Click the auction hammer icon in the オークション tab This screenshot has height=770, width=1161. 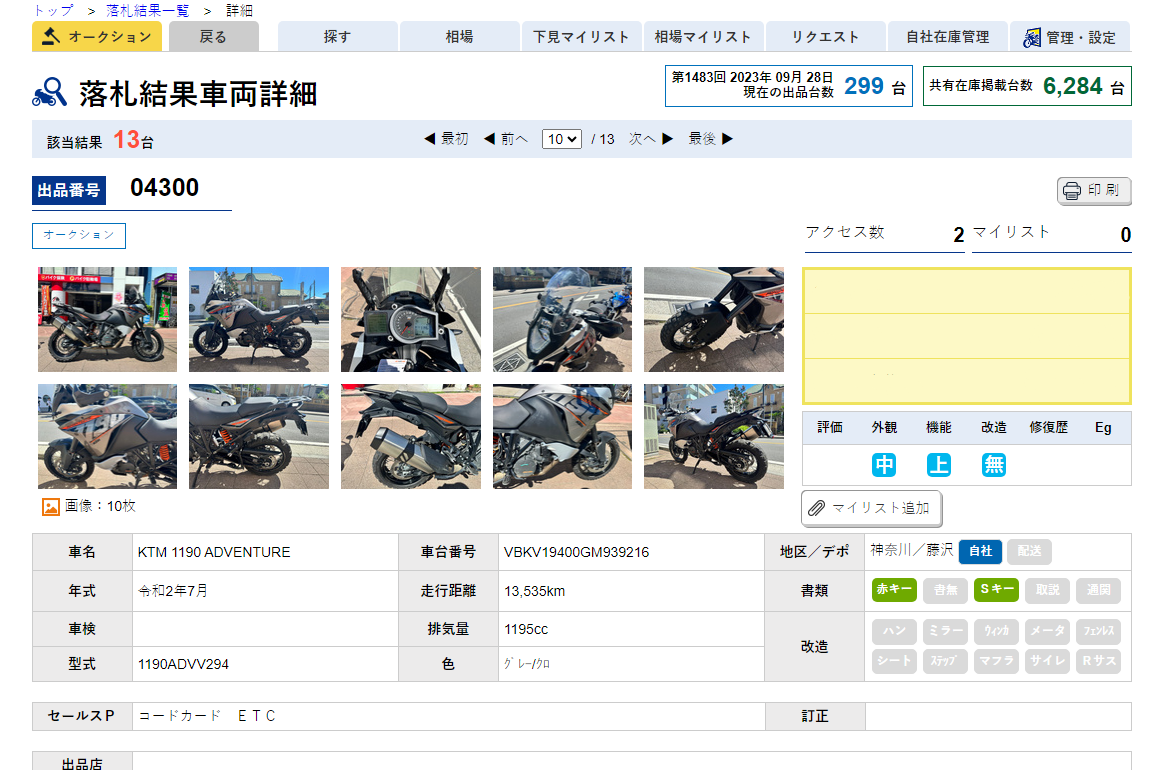click(50, 36)
